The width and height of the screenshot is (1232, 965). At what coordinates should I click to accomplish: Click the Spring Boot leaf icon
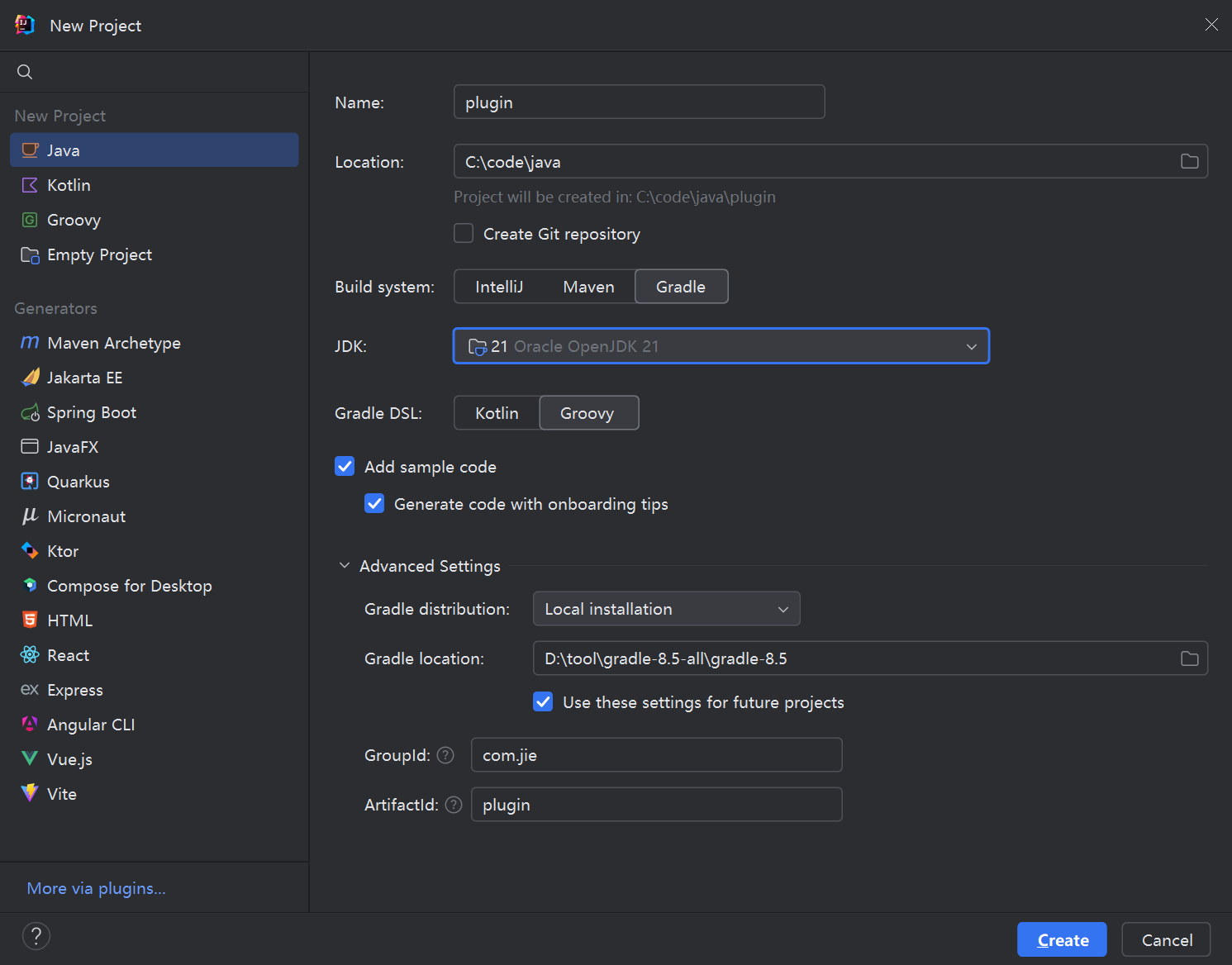point(30,412)
